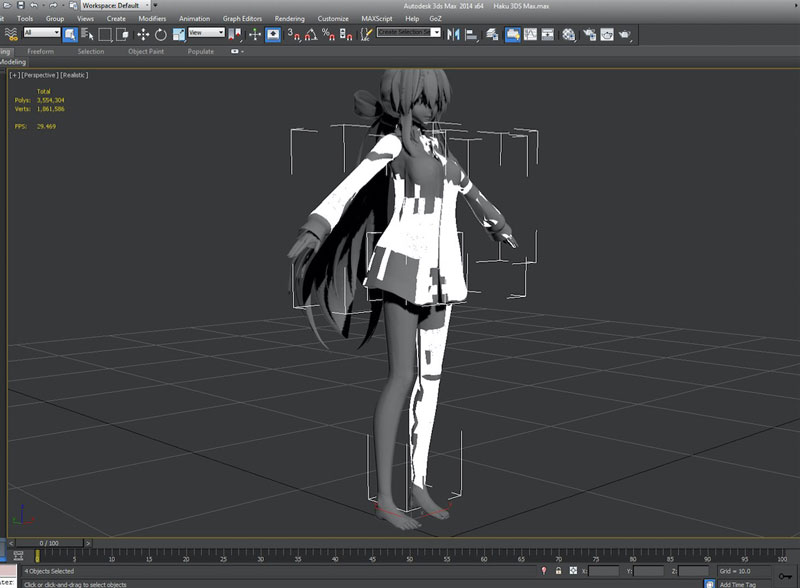
Task: Click the teapot Render Production icon
Action: [x=625, y=34]
